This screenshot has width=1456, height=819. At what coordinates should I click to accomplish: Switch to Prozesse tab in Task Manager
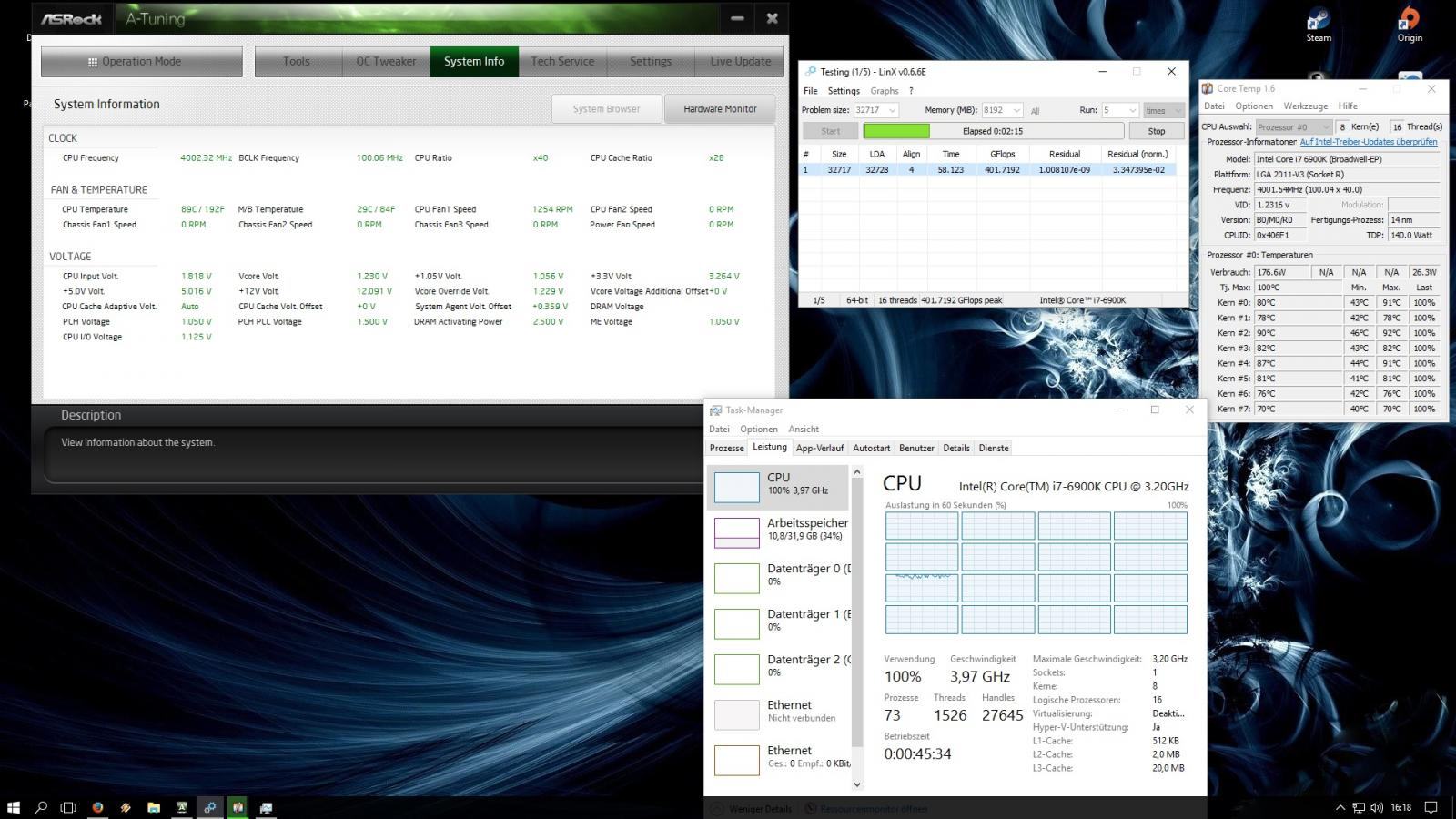727,448
